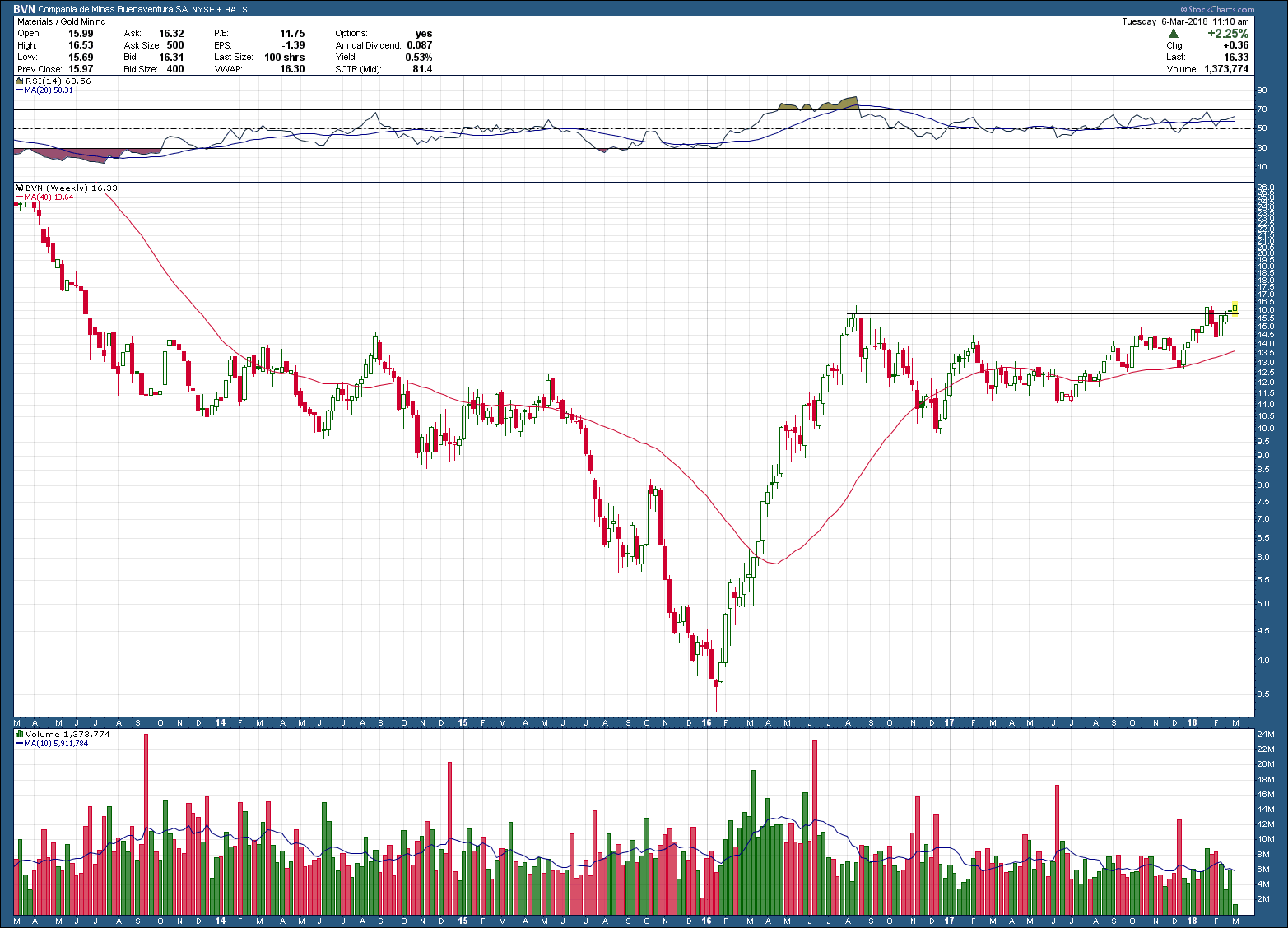1288x928 pixels.
Task: Click the P/E value -11.75
Action: [291, 34]
